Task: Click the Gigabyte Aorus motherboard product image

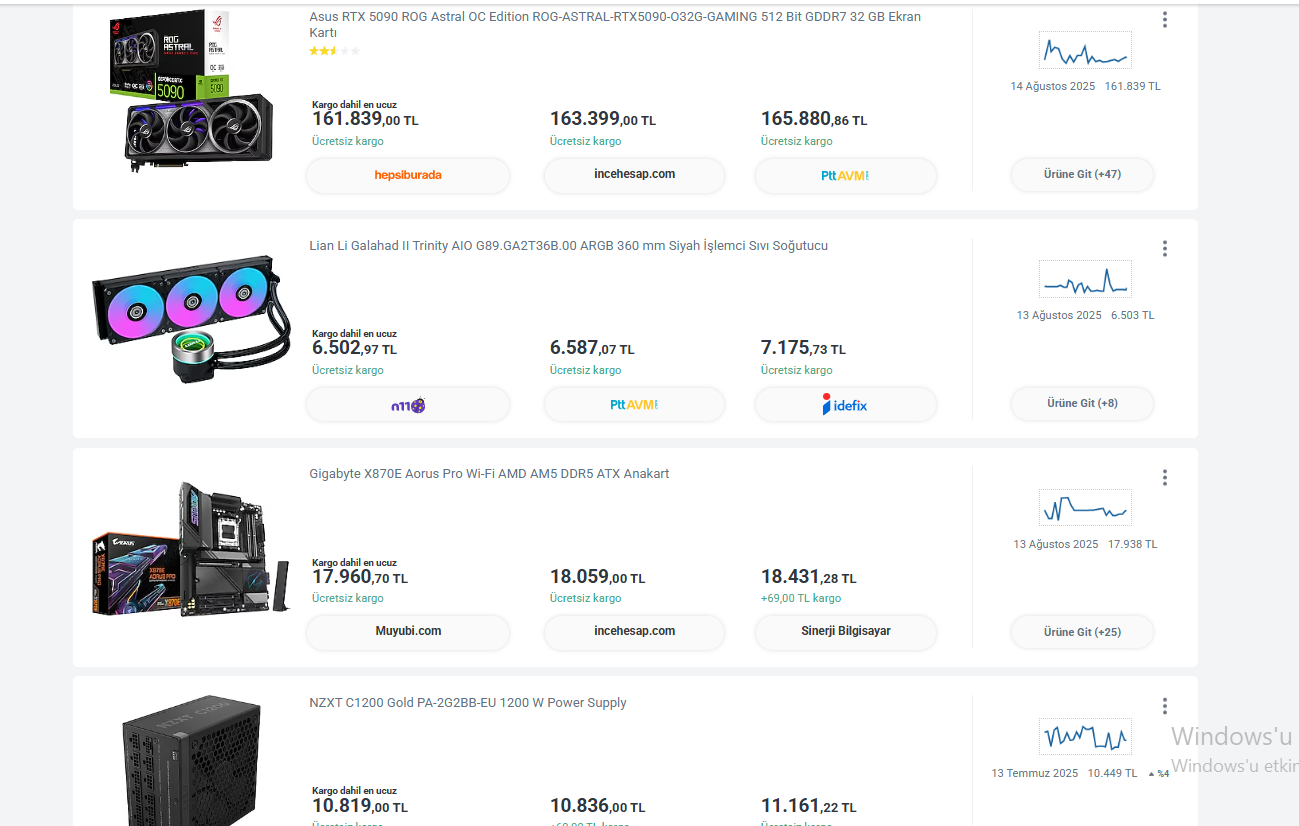Action: (191, 550)
